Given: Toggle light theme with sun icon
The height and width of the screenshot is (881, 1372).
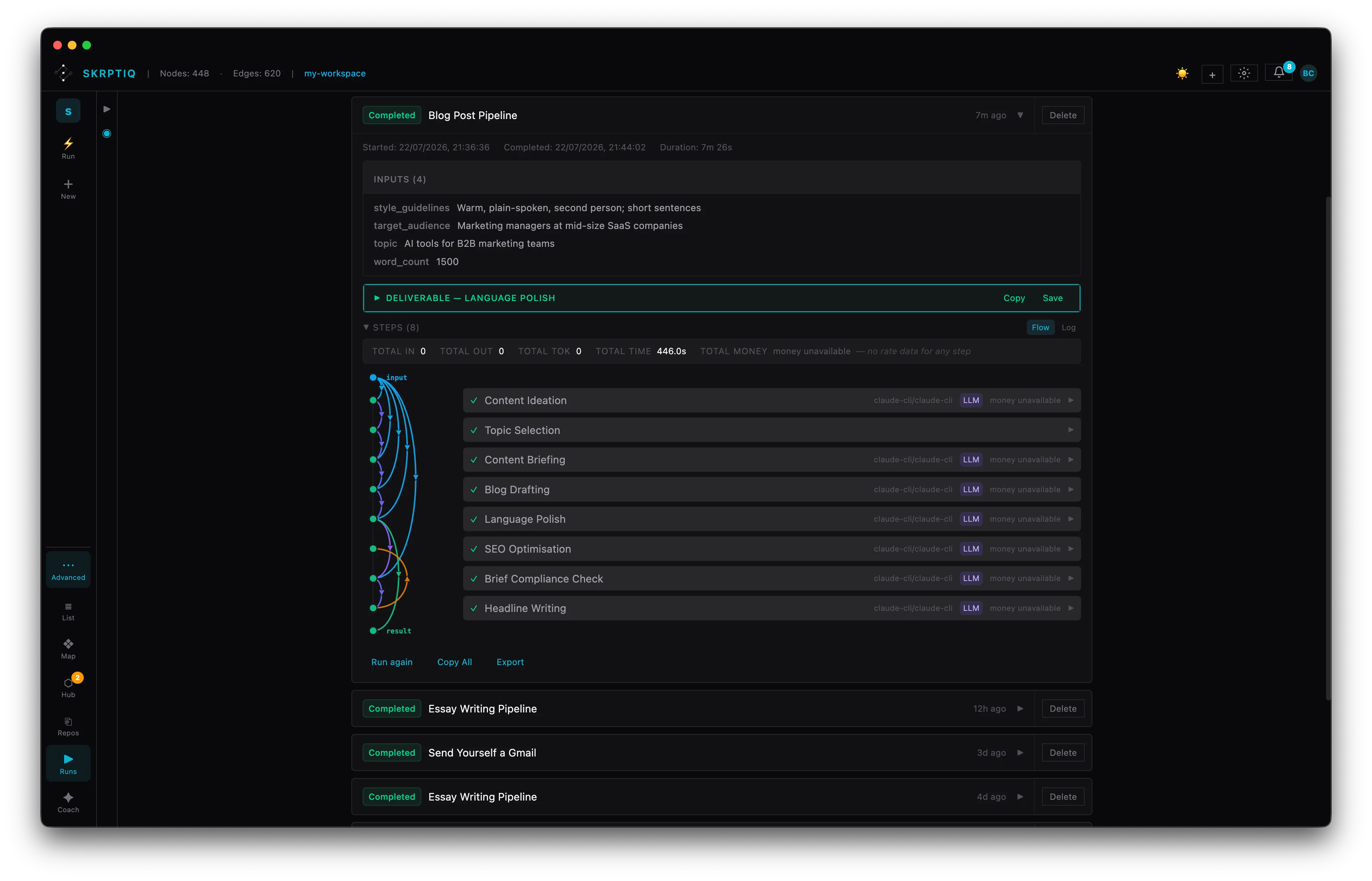Looking at the screenshot, I should (1182, 73).
